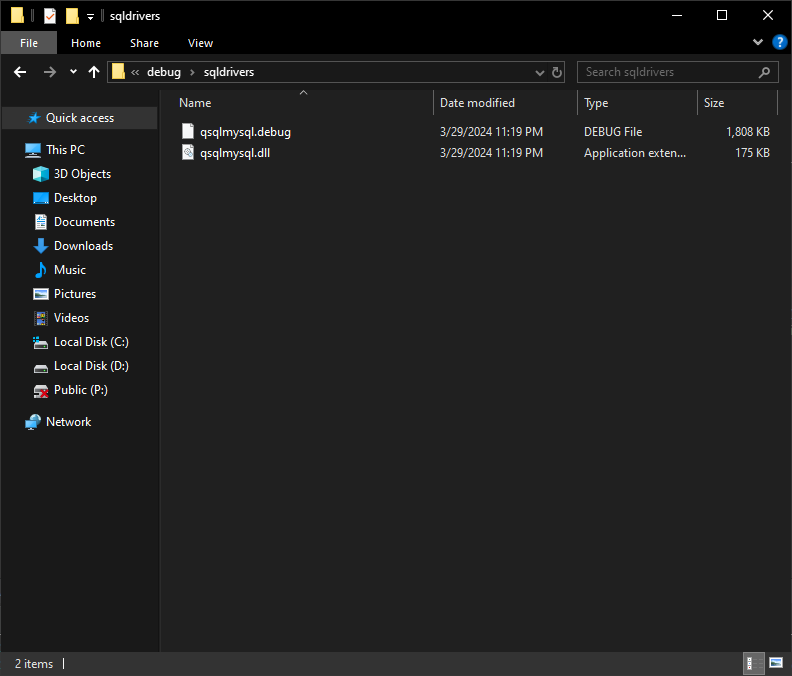
Task: Click the Public (P:) disconnected drive icon
Action: point(40,391)
